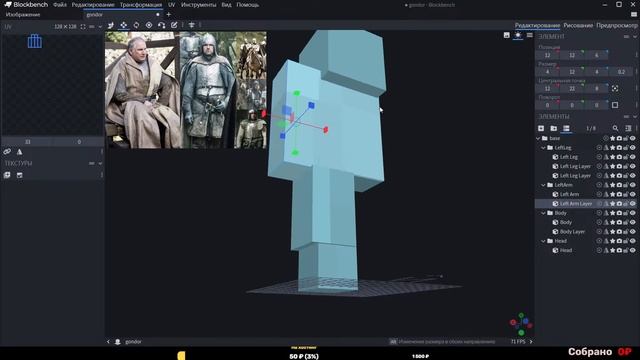Click the UV fullscreen frame icon

pyautogui.click(x=83, y=27)
